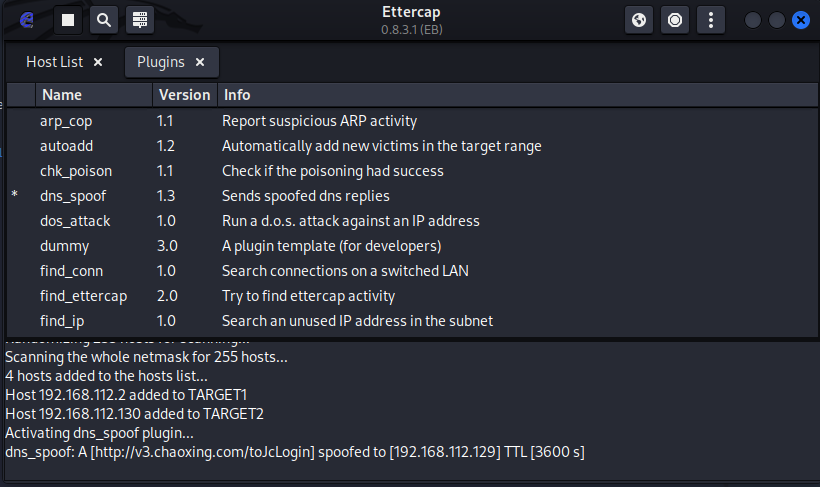Sort plugins by the Version column header
The height and width of the screenshot is (487, 820).
(x=183, y=95)
